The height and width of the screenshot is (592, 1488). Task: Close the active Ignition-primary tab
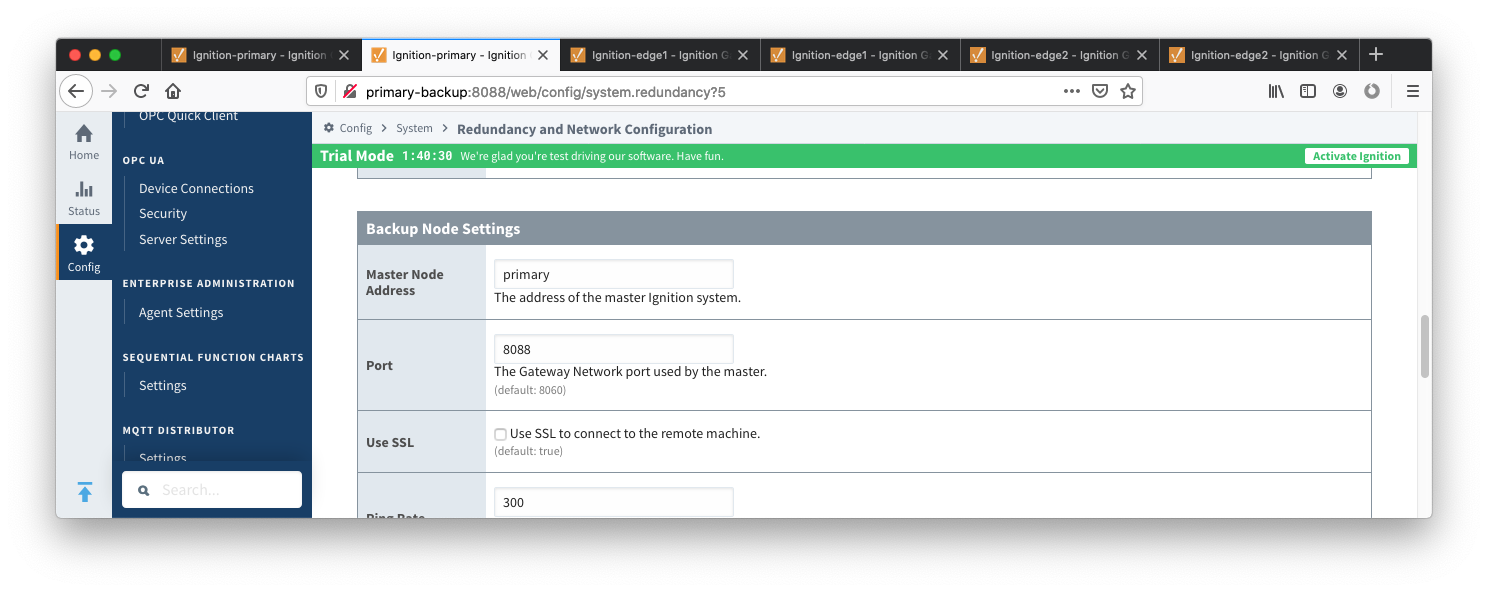pyautogui.click(x=542, y=55)
